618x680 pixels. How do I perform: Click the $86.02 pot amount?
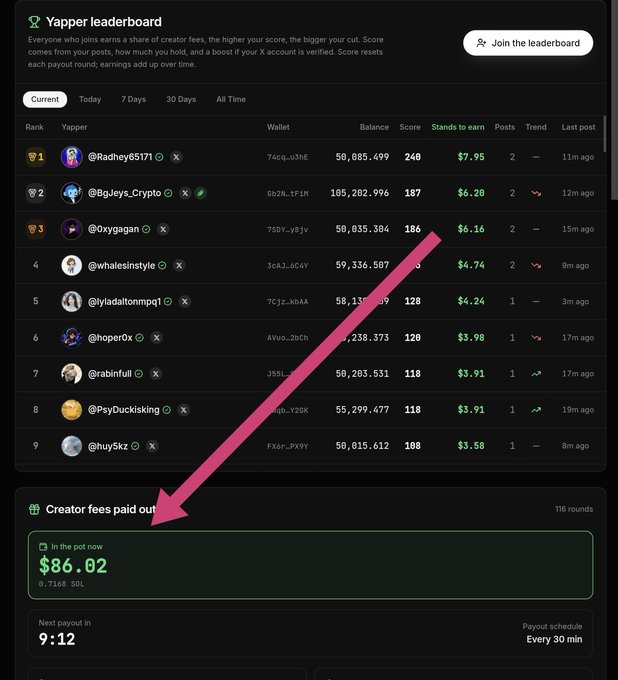(x=73, y=566)
